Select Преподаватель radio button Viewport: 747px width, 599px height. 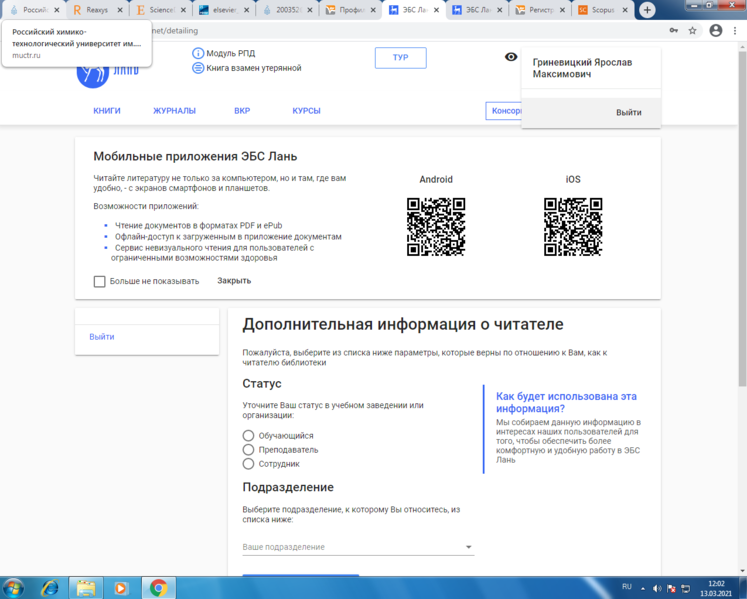[x=248, y=449]
